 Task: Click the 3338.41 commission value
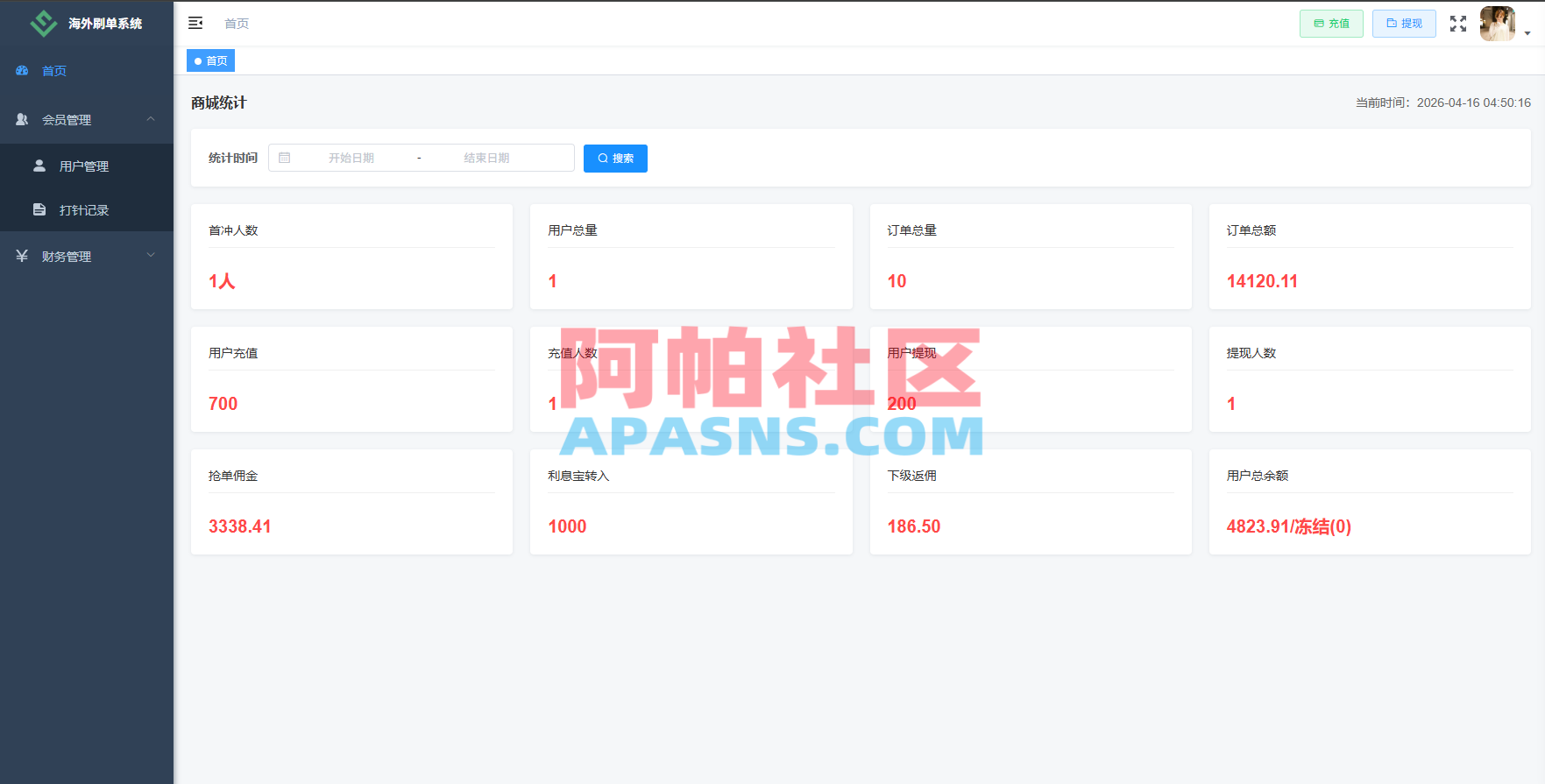240,526
